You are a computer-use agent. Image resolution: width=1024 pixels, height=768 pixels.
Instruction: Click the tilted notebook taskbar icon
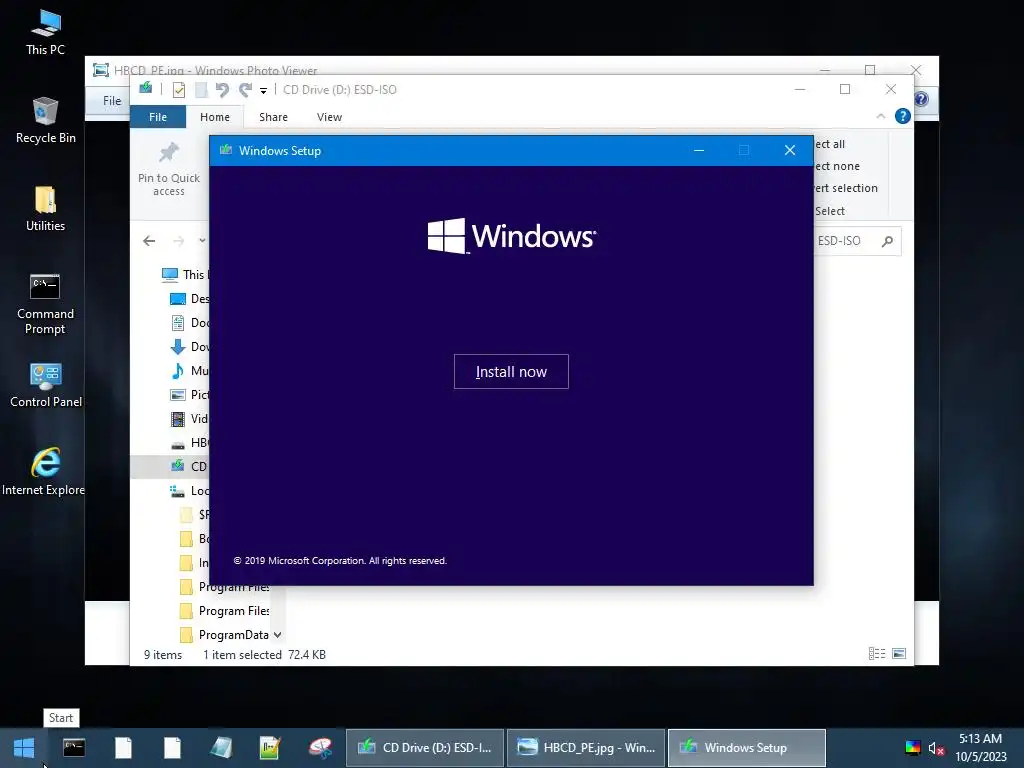click(x=221, y=748)
